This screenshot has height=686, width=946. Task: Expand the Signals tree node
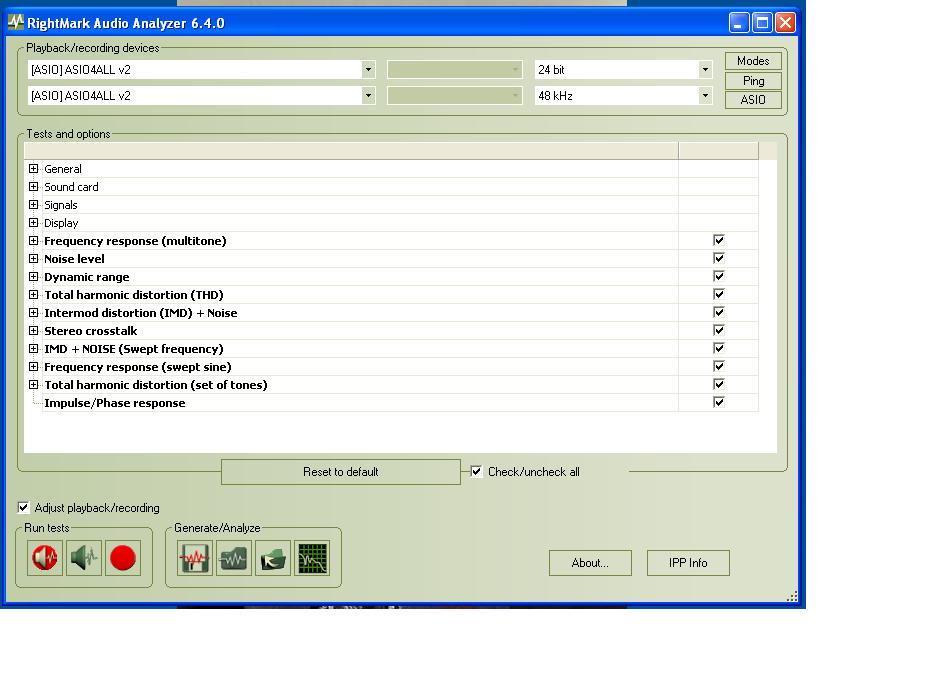[x=34, y=205]
